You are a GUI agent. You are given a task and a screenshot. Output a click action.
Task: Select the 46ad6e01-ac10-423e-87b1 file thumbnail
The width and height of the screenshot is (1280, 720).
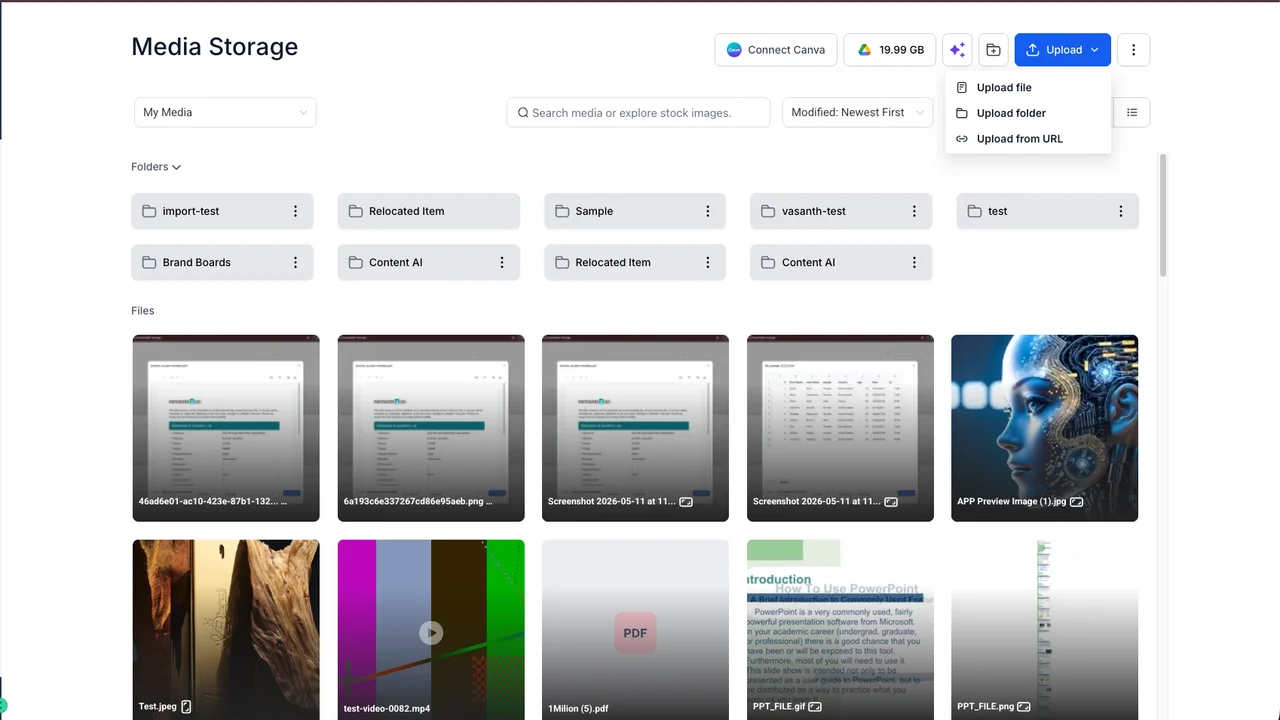pyautogui.click(x=226, y=428)
